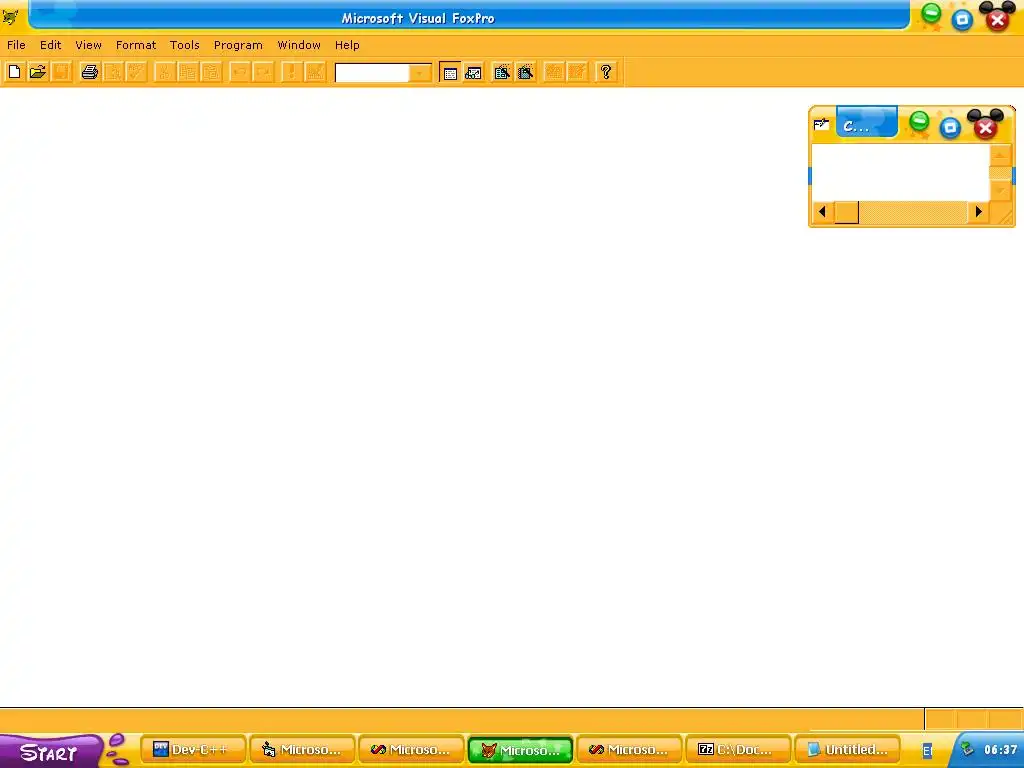Open the Data Session window icon
Screen dimensions: 1024x768
[473, 72]
